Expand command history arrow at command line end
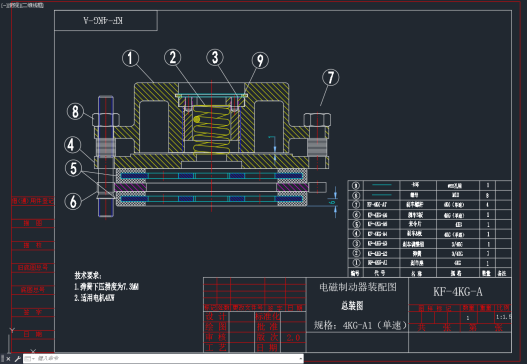 pos(300,359)
